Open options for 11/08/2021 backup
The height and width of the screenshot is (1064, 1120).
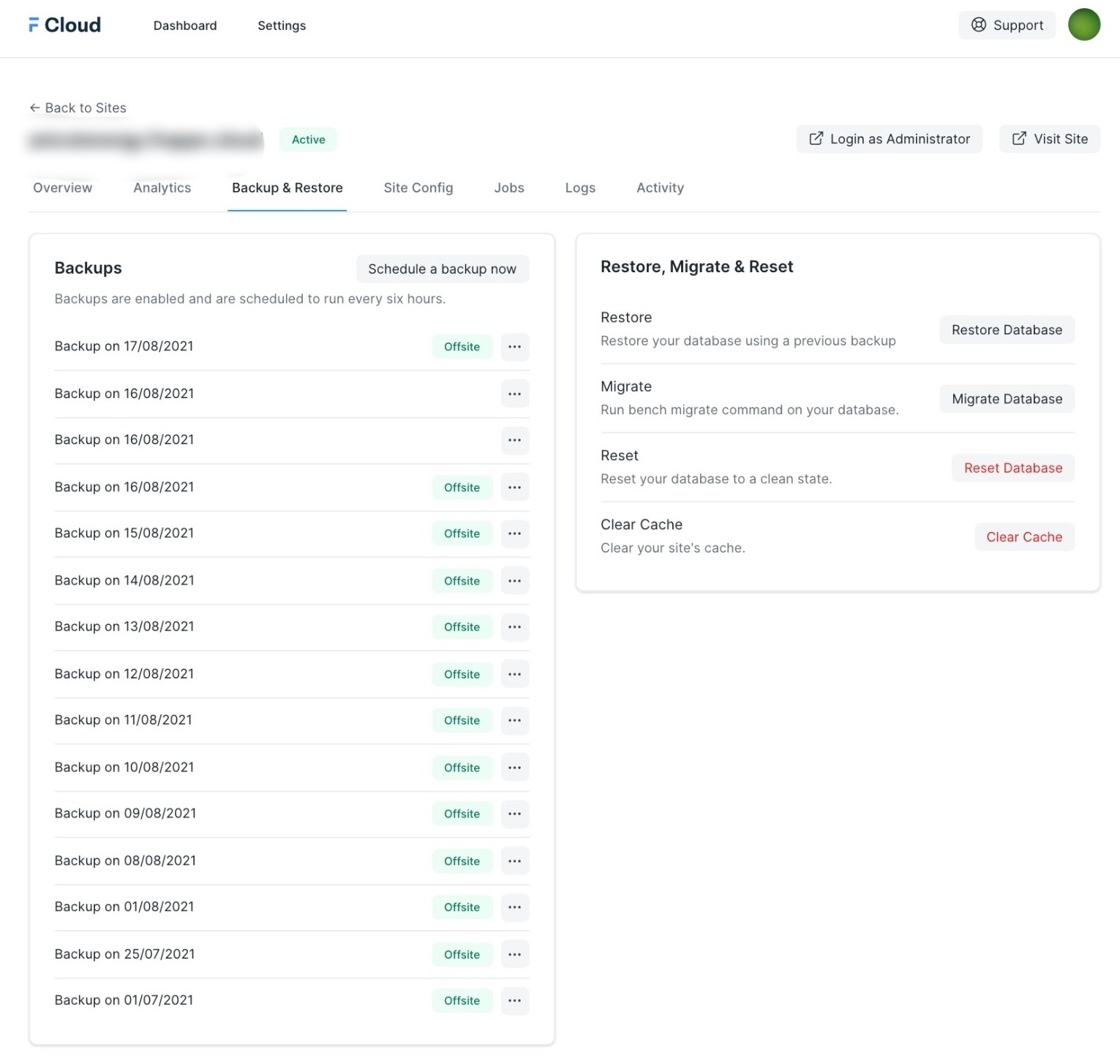click(x=514, y=721)
